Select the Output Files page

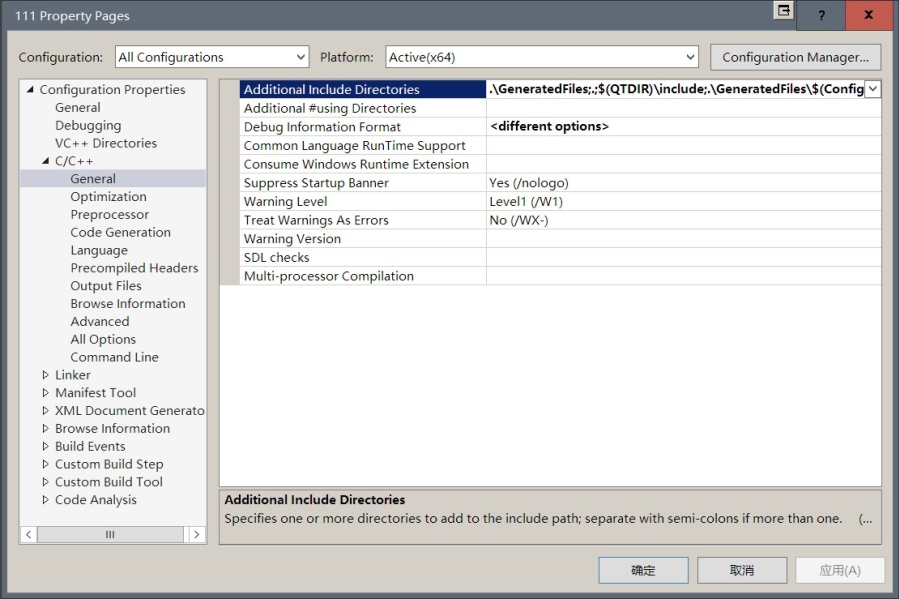[x=106, y=286]
